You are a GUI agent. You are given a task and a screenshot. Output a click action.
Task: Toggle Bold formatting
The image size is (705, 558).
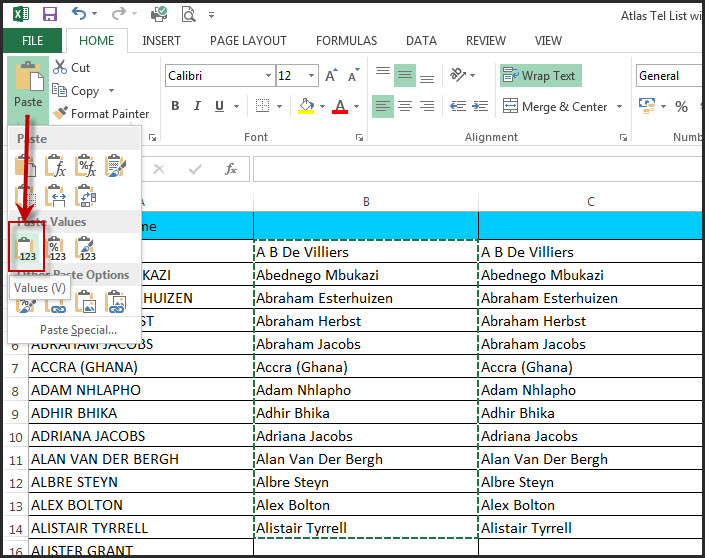[175, 107]
